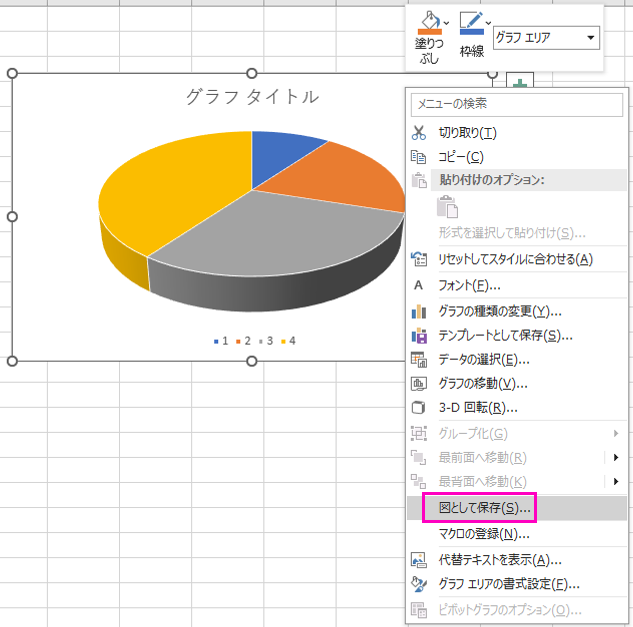Choose ピボットグラフのオプション(O)...
This screenshot has height=627, width=633.
510,610
